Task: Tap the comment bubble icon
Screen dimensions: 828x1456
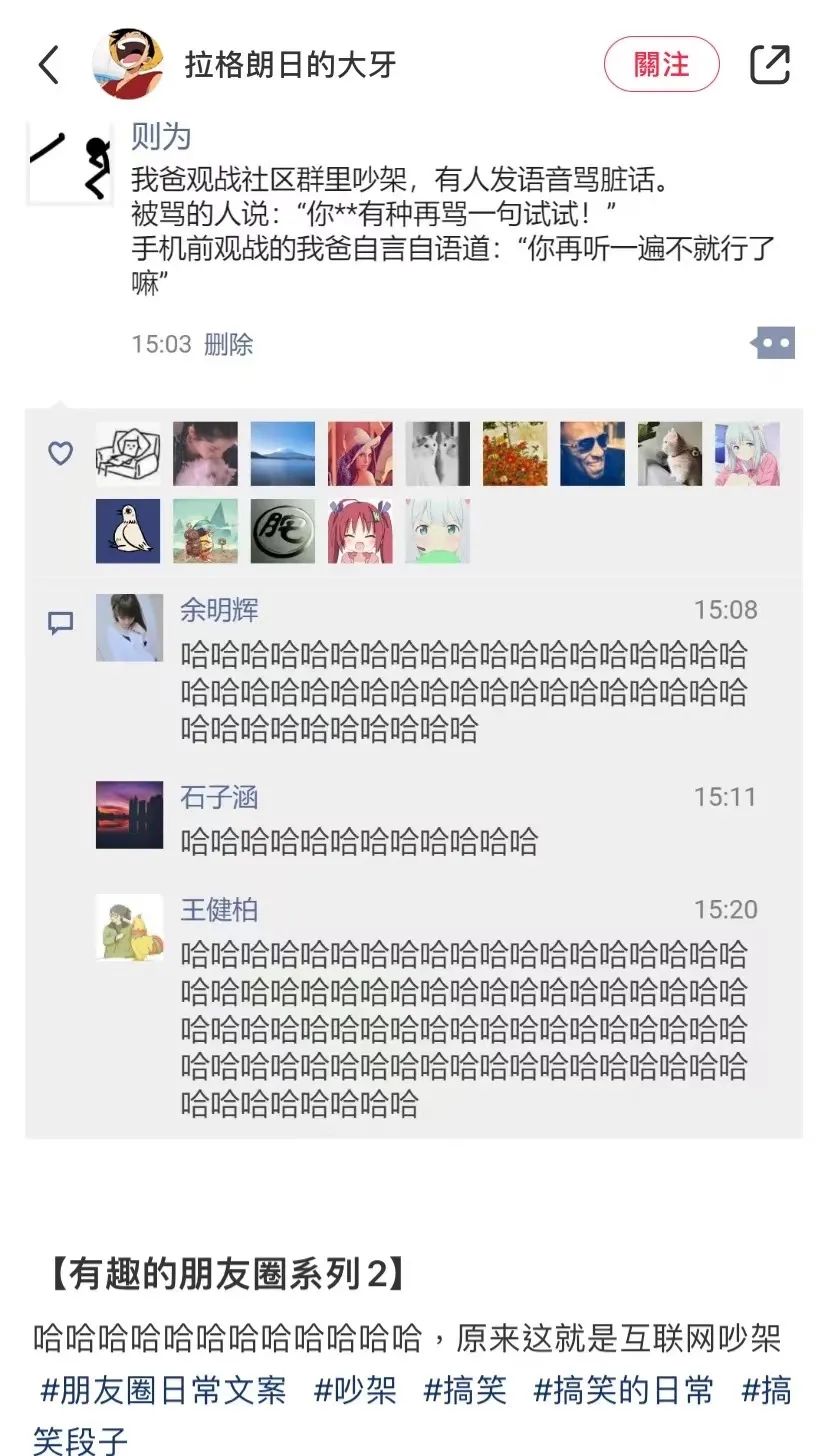Action: (61, 623)
